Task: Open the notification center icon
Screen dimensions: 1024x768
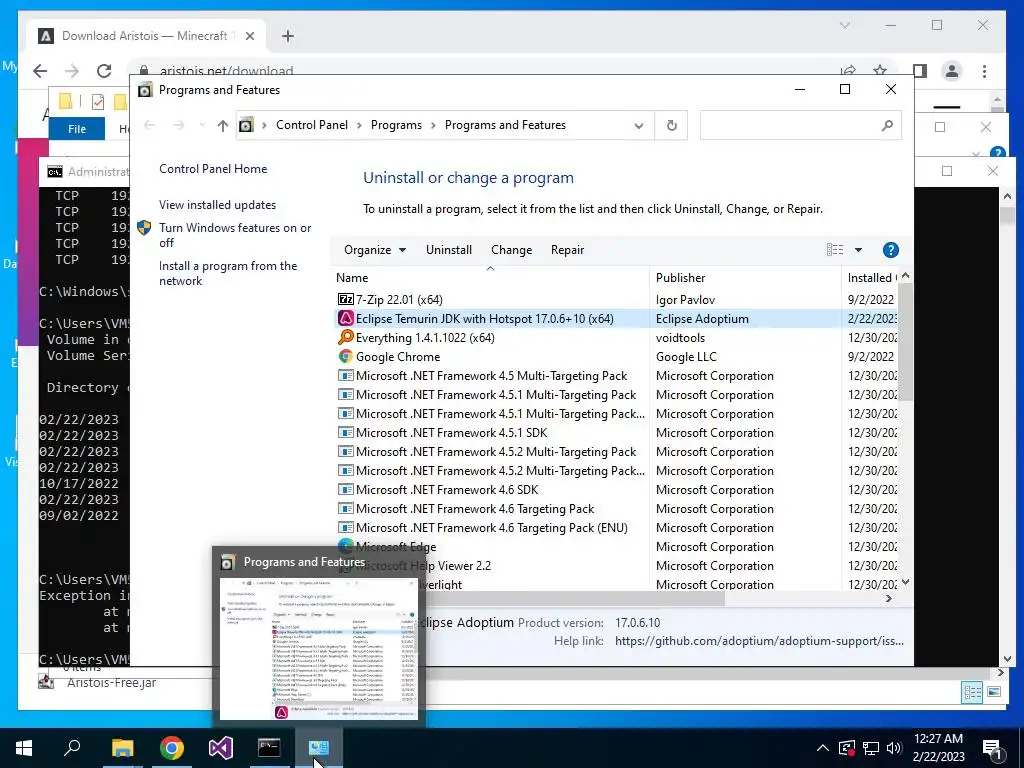Action: coord(993,748)
